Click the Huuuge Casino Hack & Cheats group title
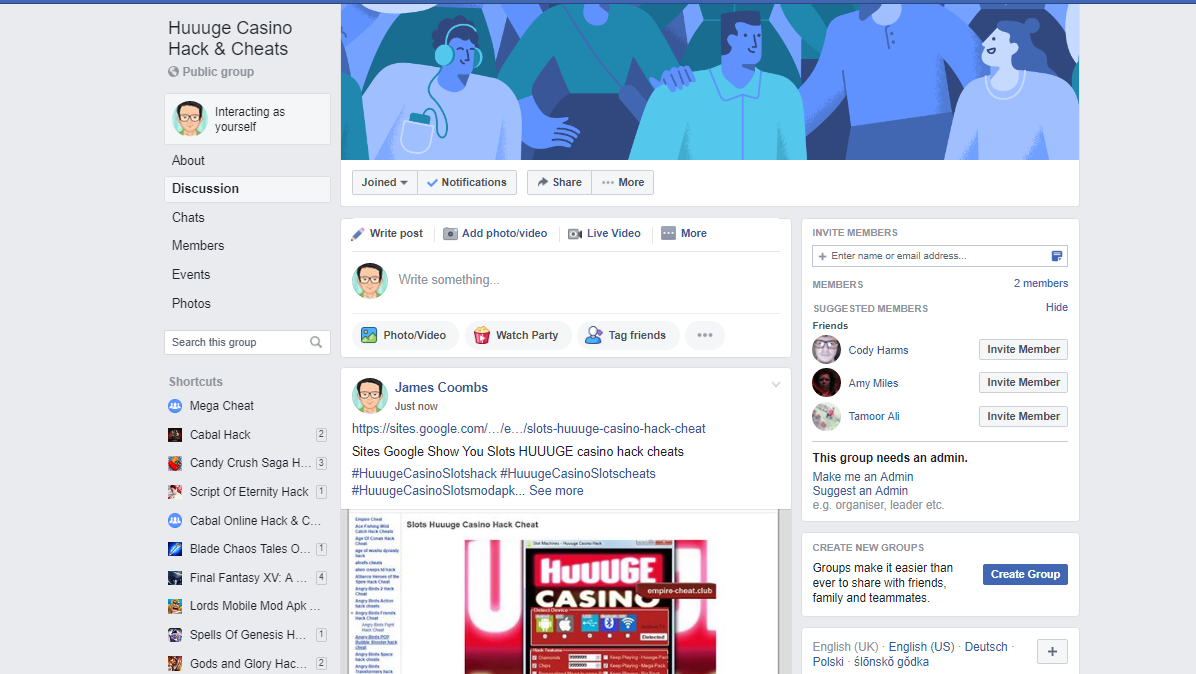 [230, 38]
